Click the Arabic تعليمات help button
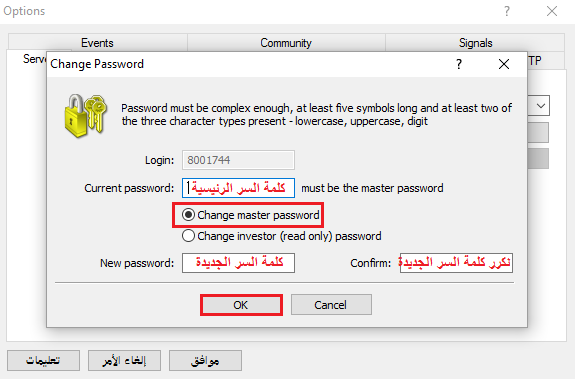 pos(43,360)
